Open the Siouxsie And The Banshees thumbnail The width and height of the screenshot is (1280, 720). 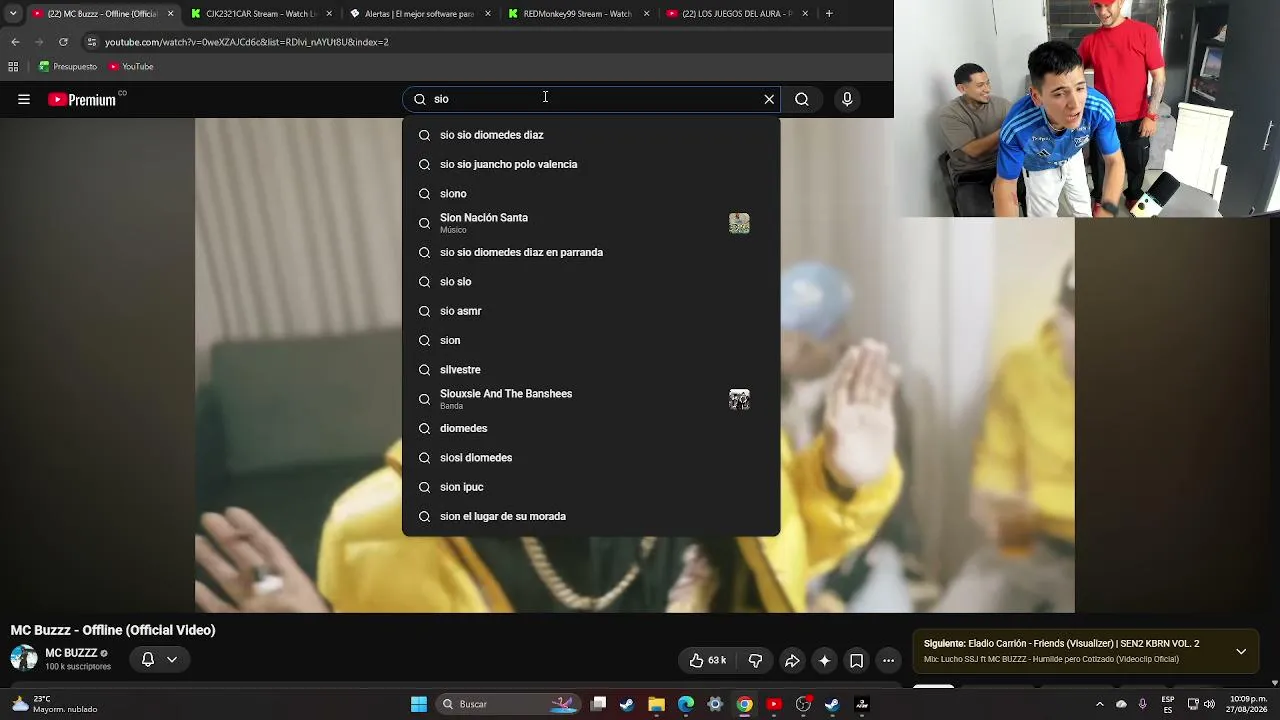(739, 399)
